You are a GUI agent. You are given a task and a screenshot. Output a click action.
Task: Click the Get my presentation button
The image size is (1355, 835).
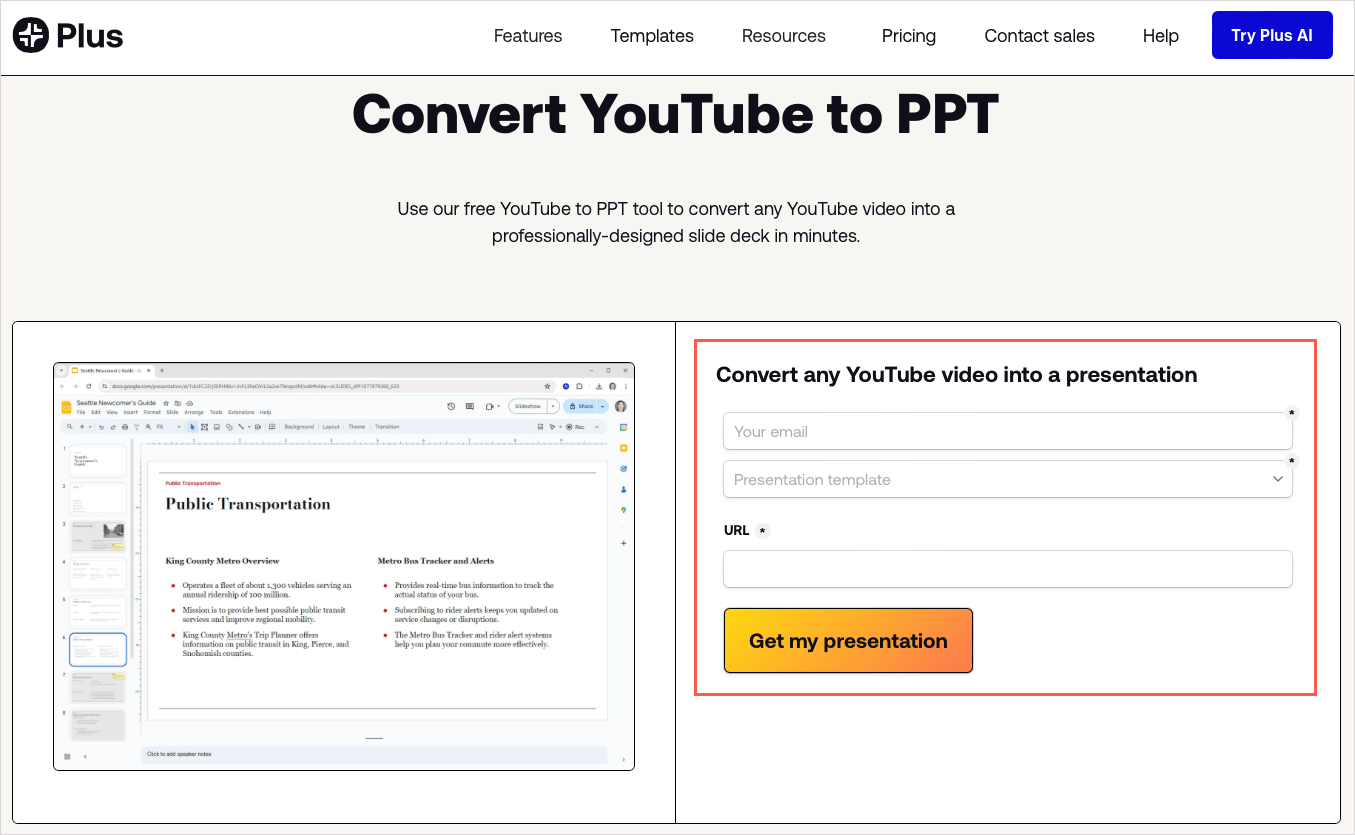click(x=848, y=641)
